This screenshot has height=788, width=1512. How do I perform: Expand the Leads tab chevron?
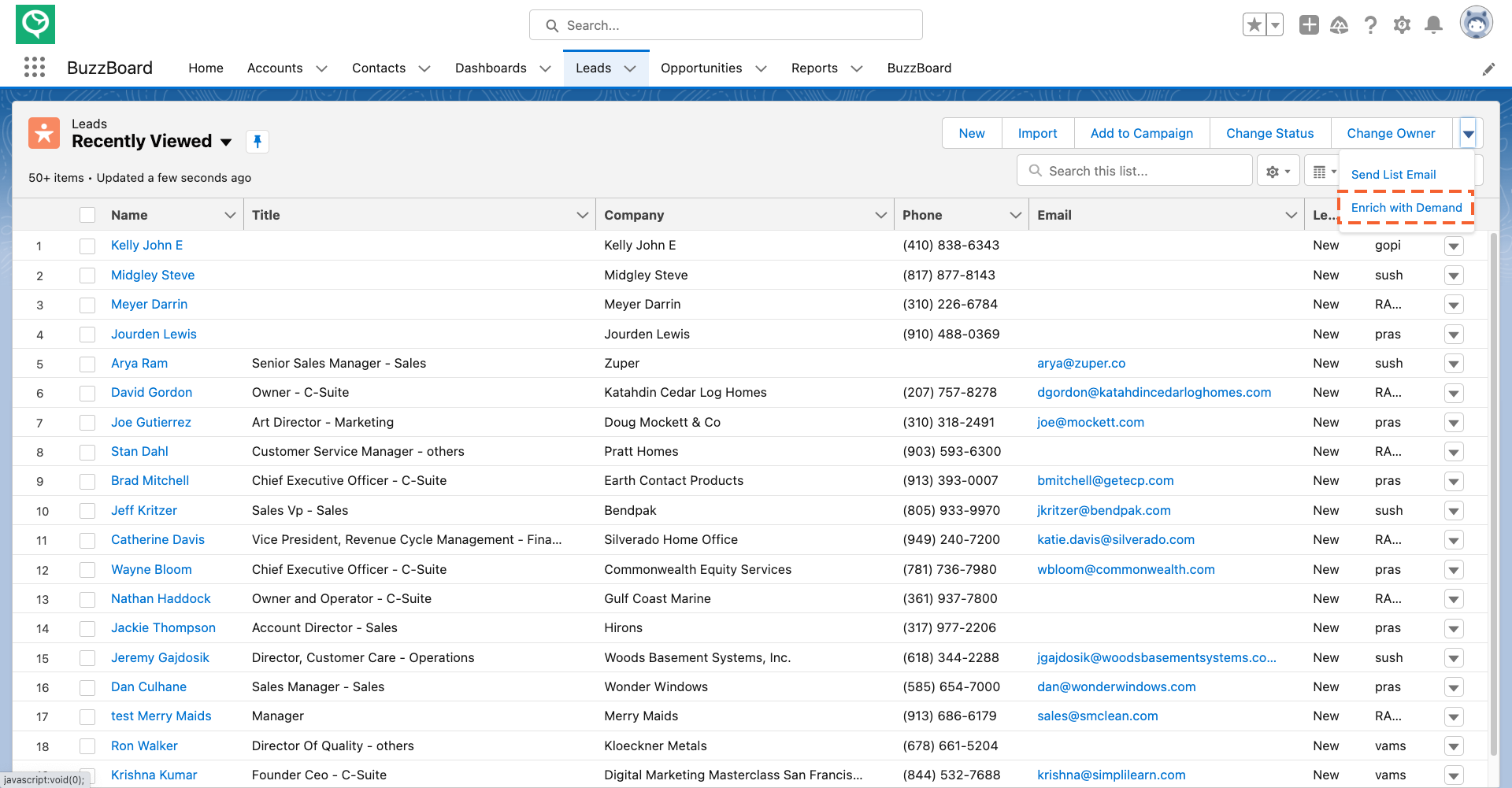pyautogui.click(x=630, y=68)
